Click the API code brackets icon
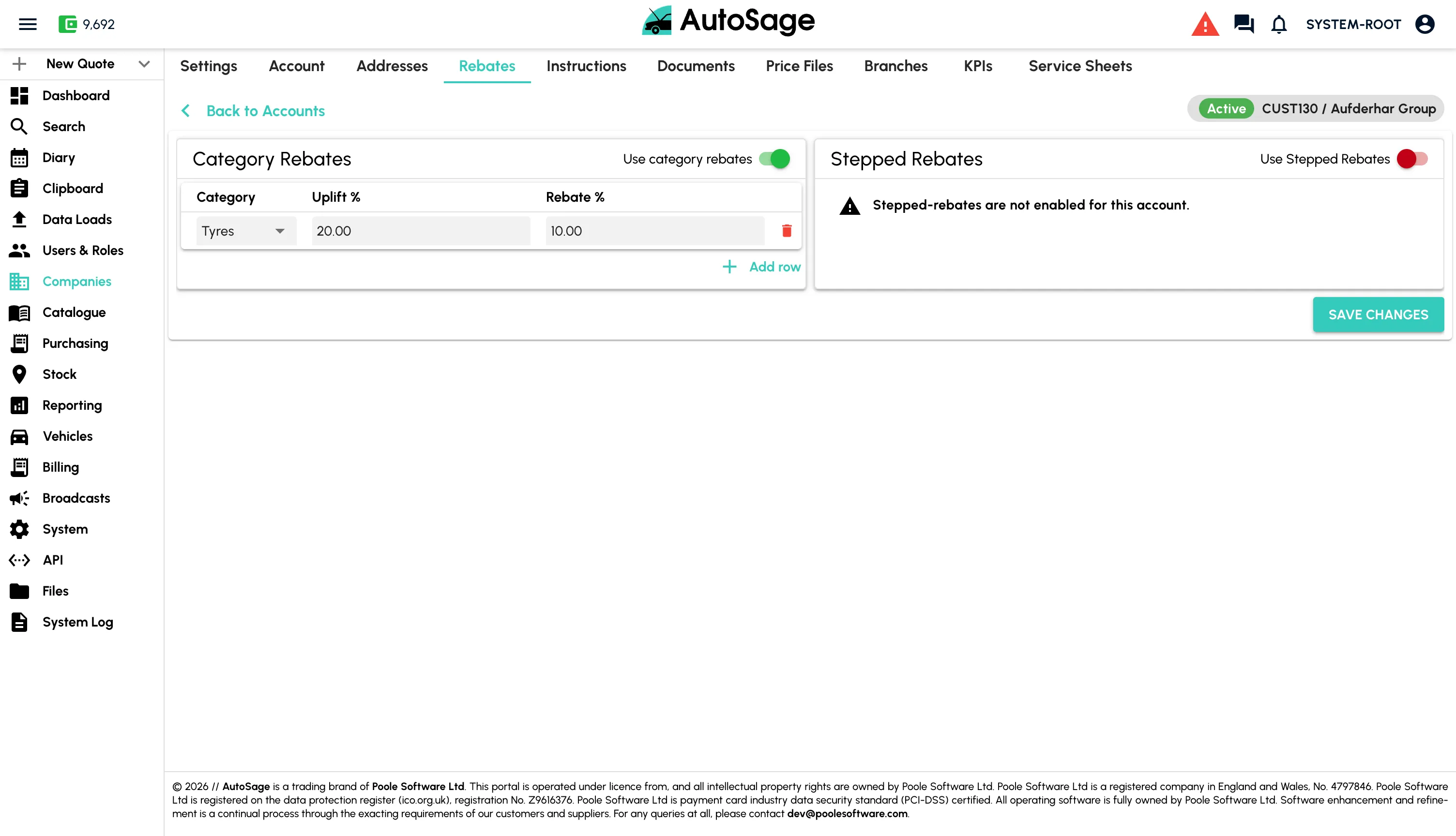 (x=19, y=560)
